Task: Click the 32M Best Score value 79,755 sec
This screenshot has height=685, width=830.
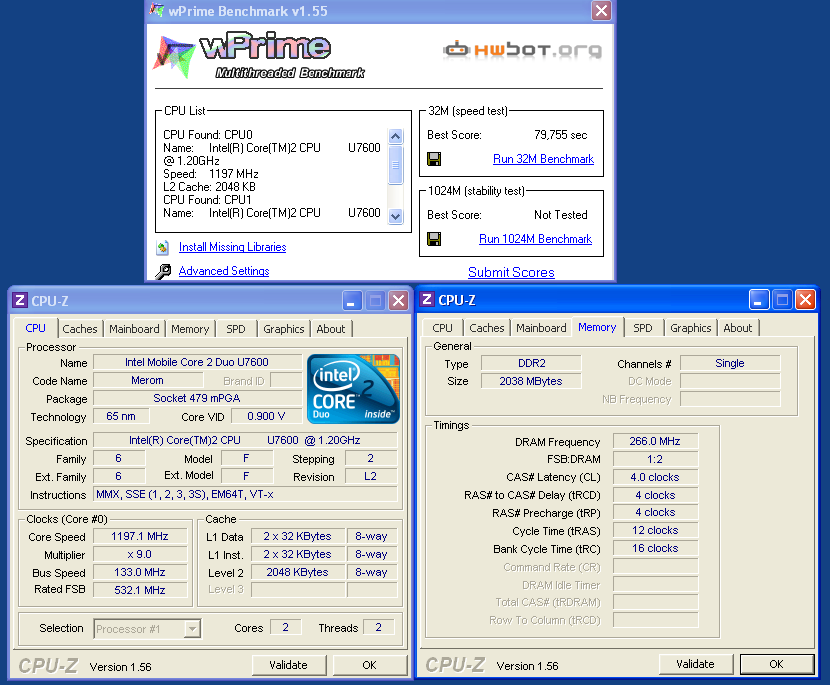Action: point(561,135)
